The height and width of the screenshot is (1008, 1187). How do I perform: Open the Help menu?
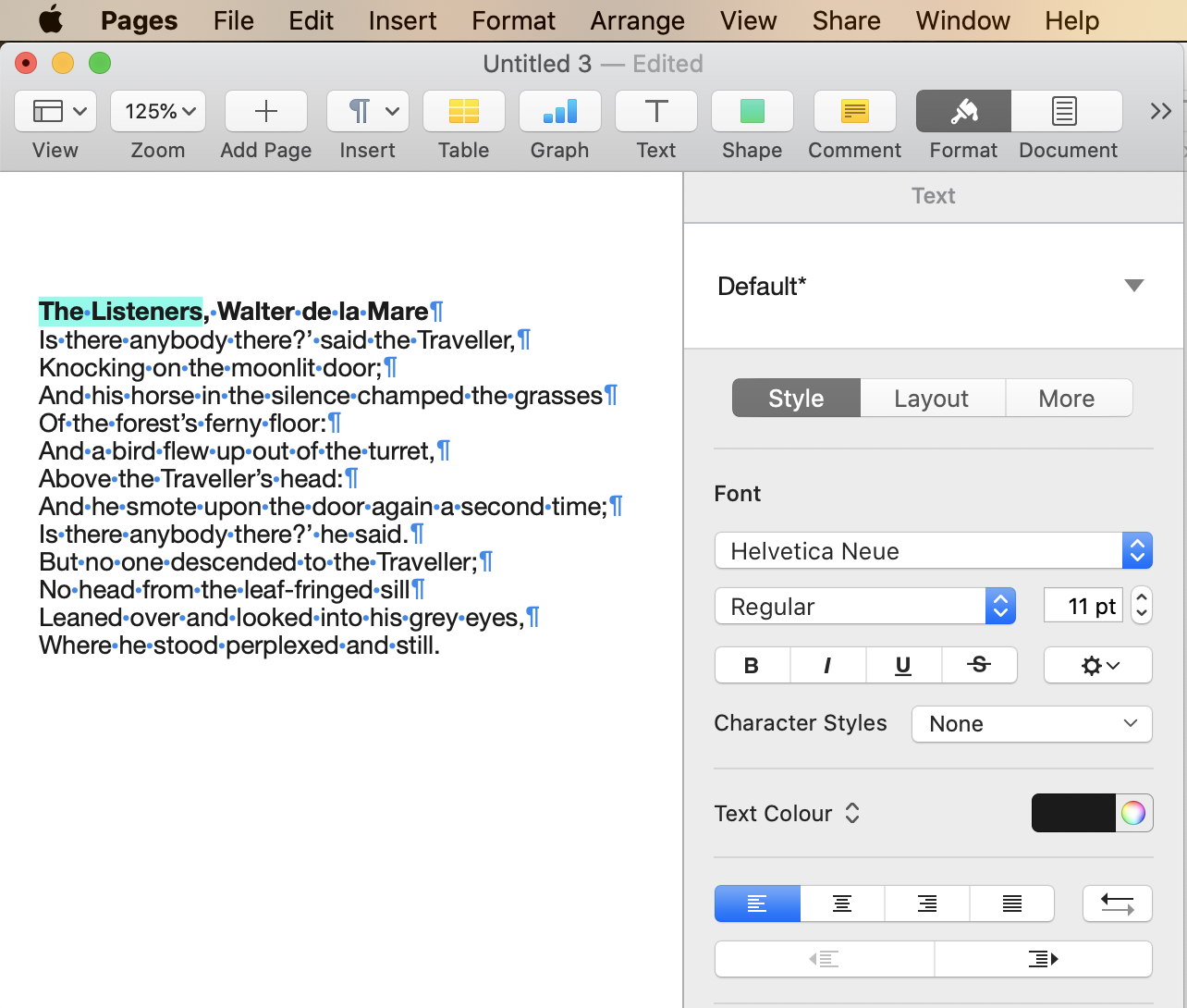(1072, 20)
